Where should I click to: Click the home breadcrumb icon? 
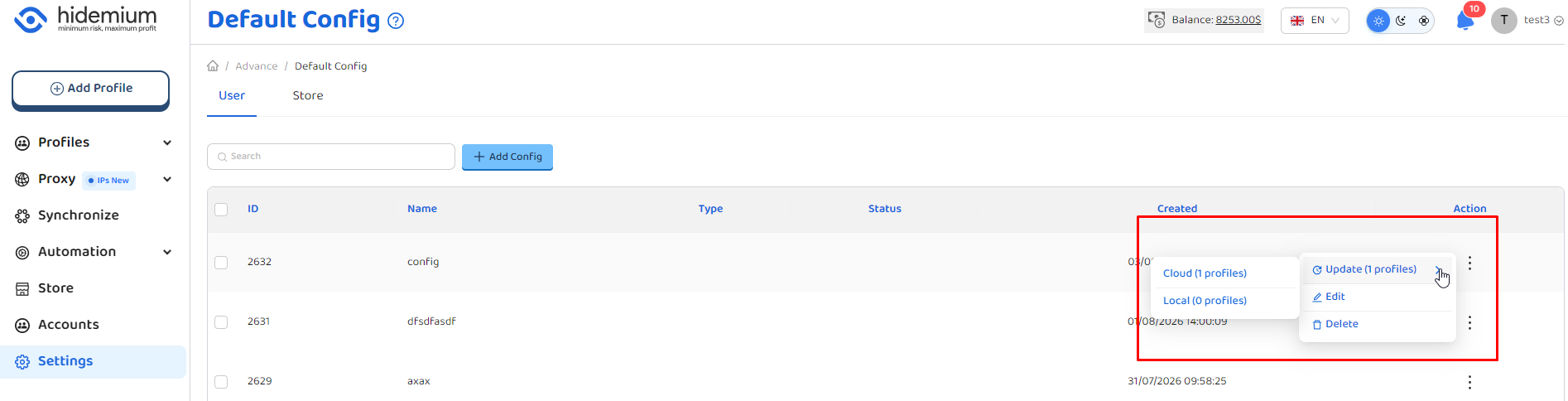(x=213, y=65)
